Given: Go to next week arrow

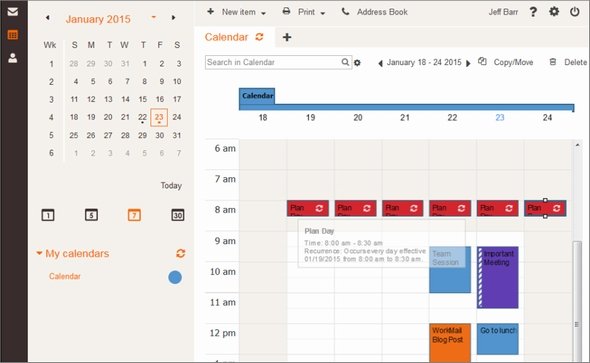Looking at the screenshot, I should tap(468, 63).
